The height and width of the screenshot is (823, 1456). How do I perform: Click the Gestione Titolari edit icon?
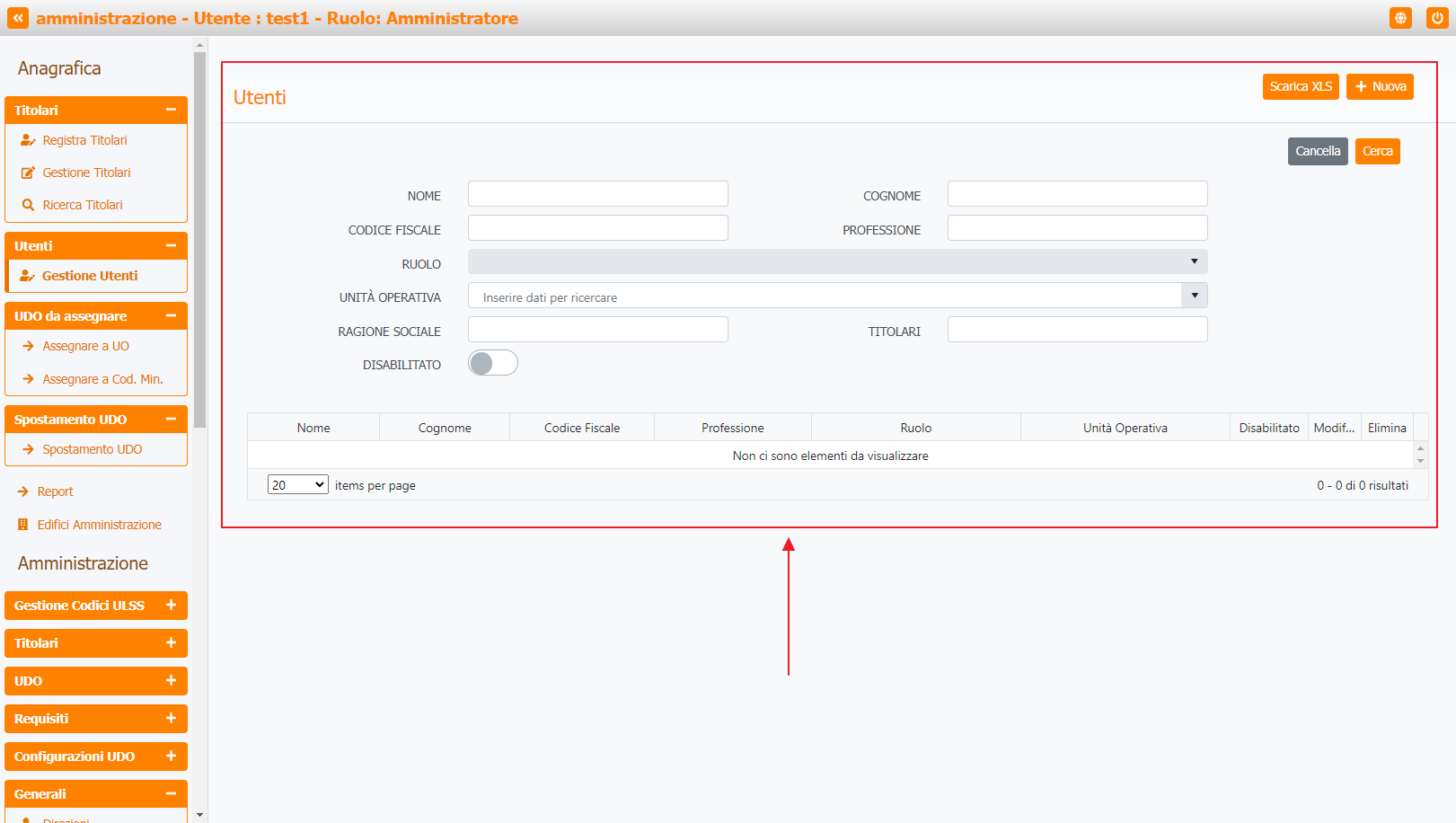coord(28,173)
